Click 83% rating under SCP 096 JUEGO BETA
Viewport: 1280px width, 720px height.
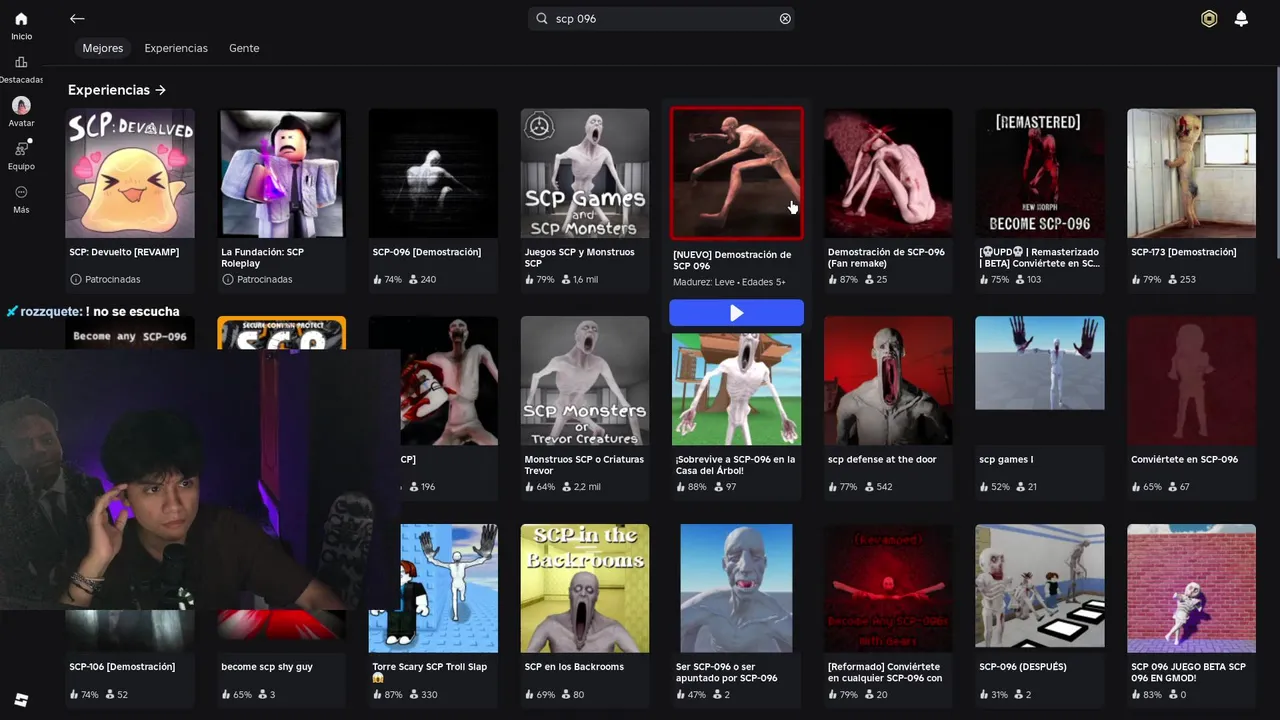[1146, 695]
